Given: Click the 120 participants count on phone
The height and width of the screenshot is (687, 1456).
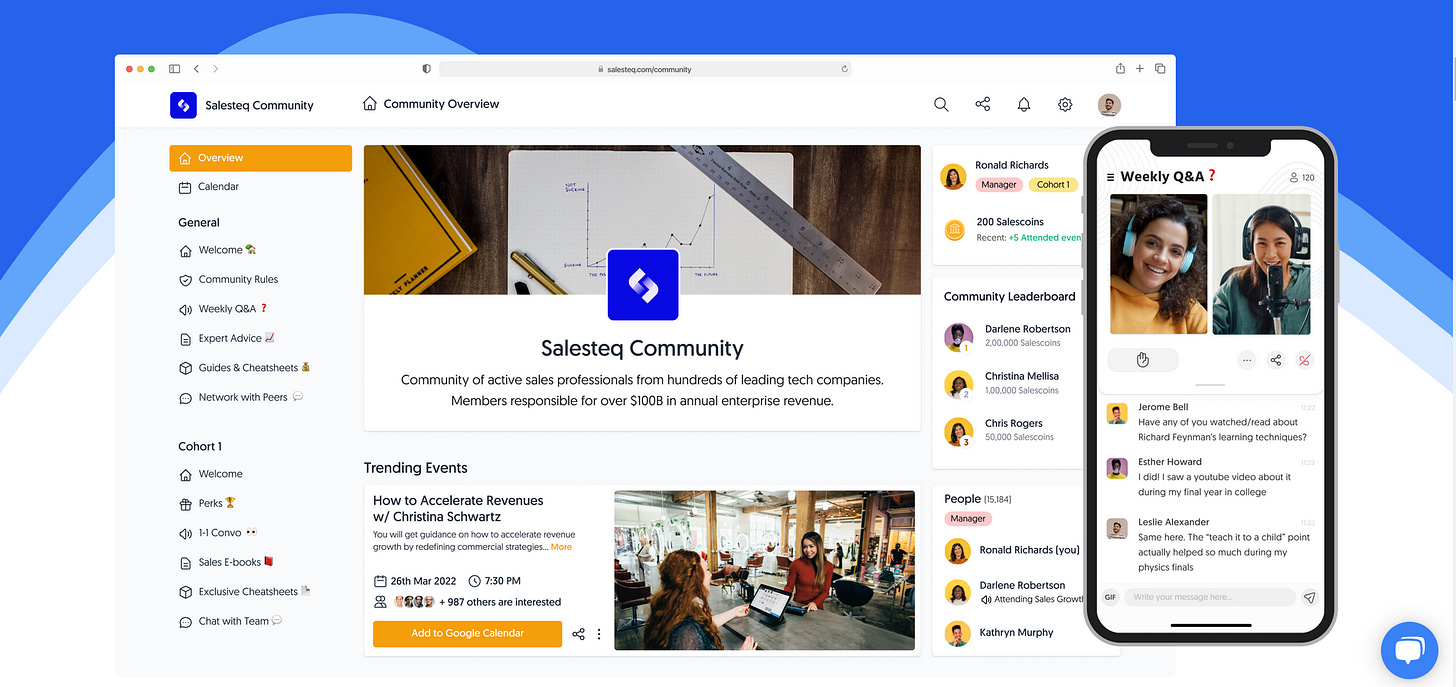Looking at the screenshot, I should pyautogui.click(x=1302, y=177).
